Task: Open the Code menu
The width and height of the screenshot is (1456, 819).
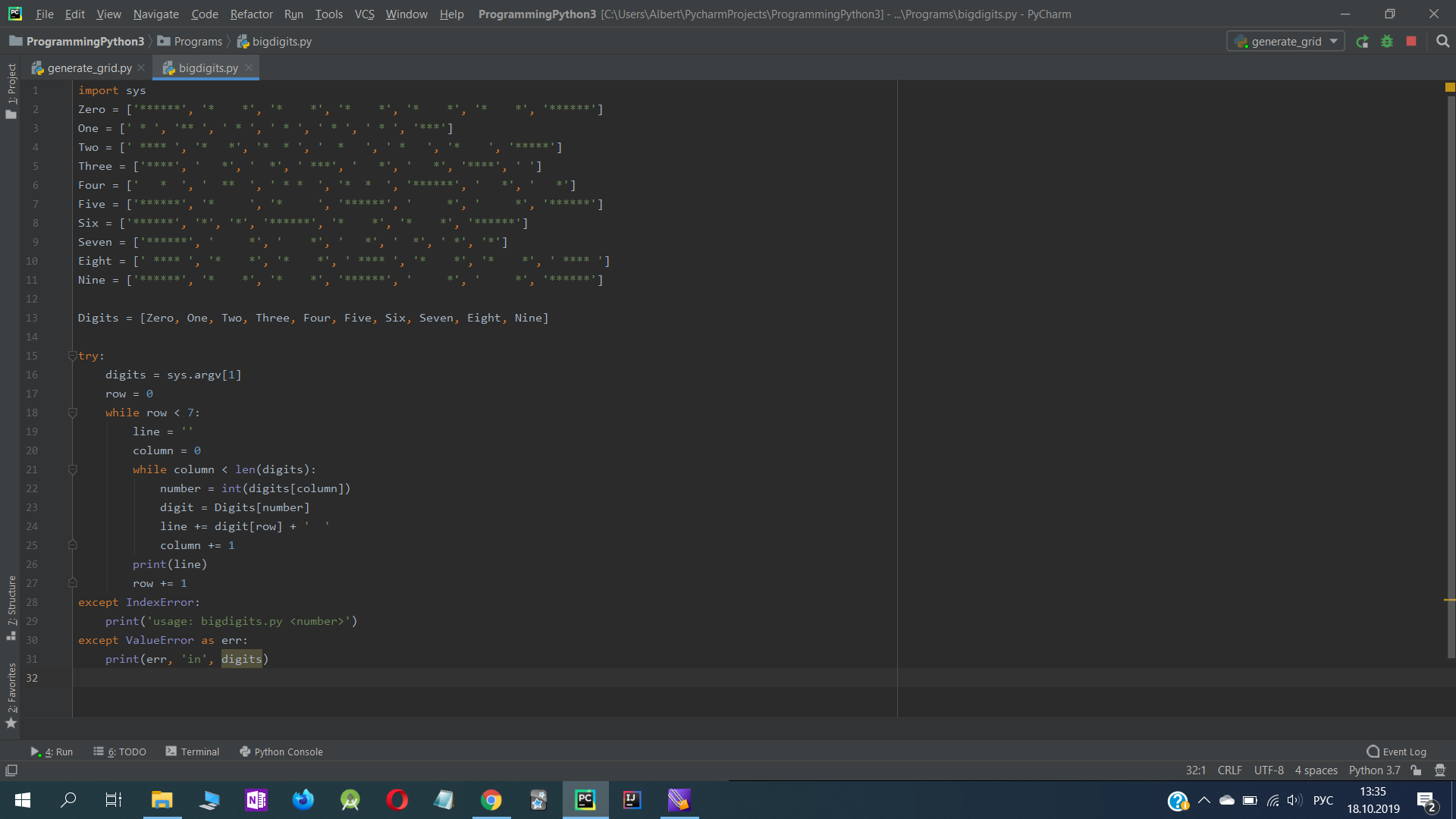Action: (205, 14)
